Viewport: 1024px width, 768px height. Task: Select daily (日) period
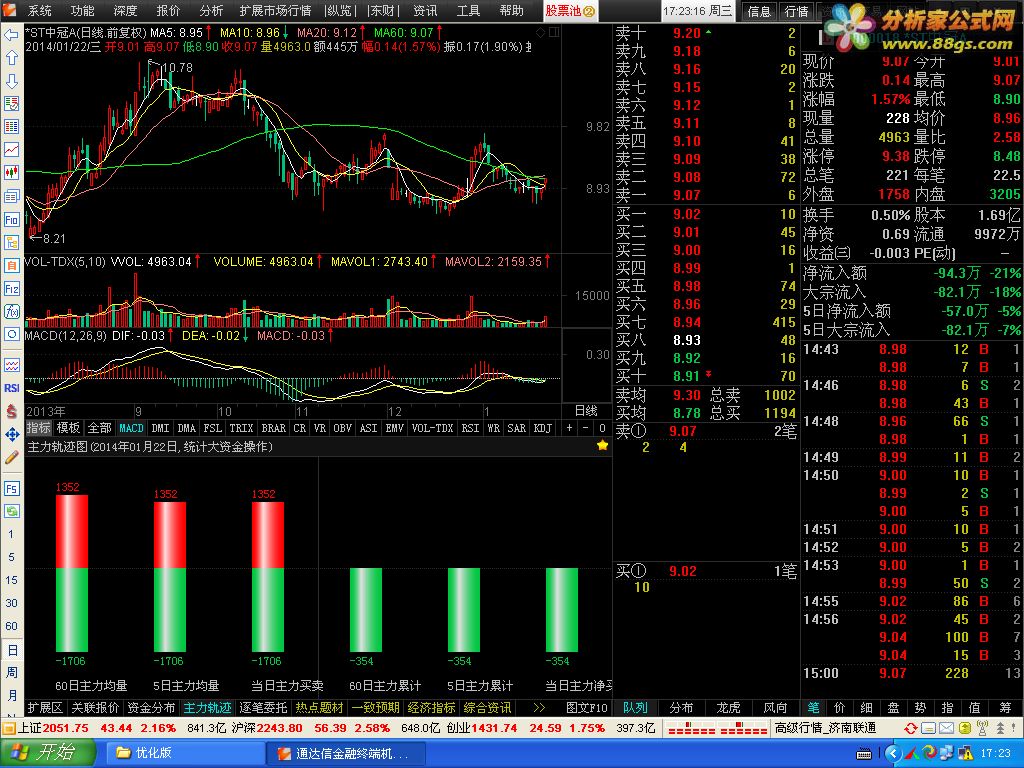coord(11,650)
